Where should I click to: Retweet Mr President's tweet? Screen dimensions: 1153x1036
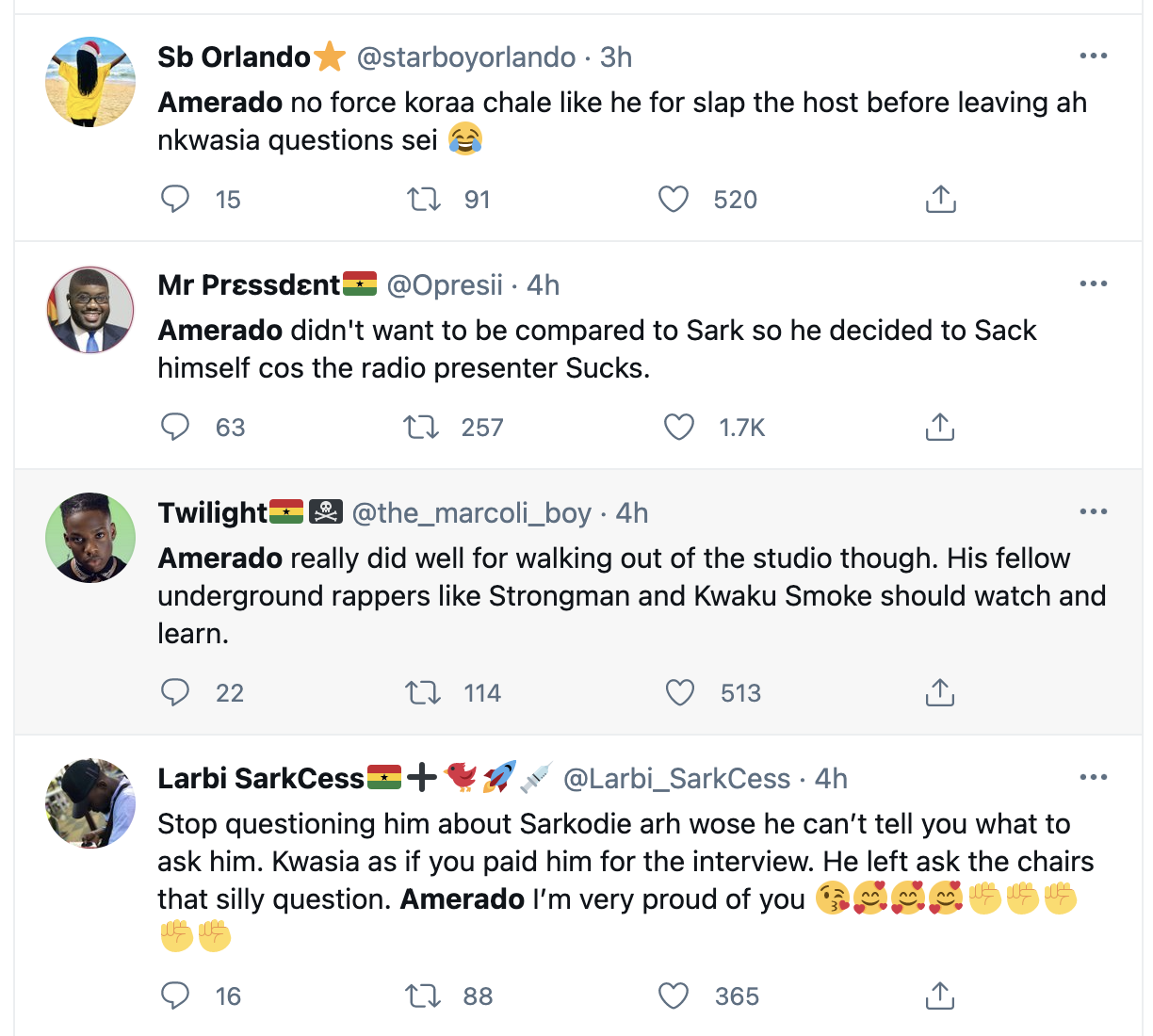(x=421, y=428)
